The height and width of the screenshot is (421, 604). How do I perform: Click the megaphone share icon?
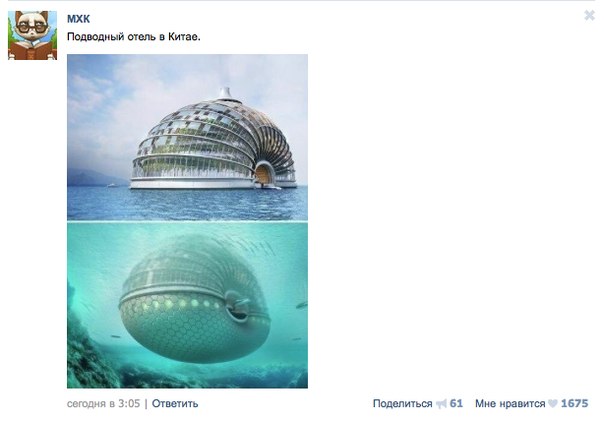coord(441,404)
